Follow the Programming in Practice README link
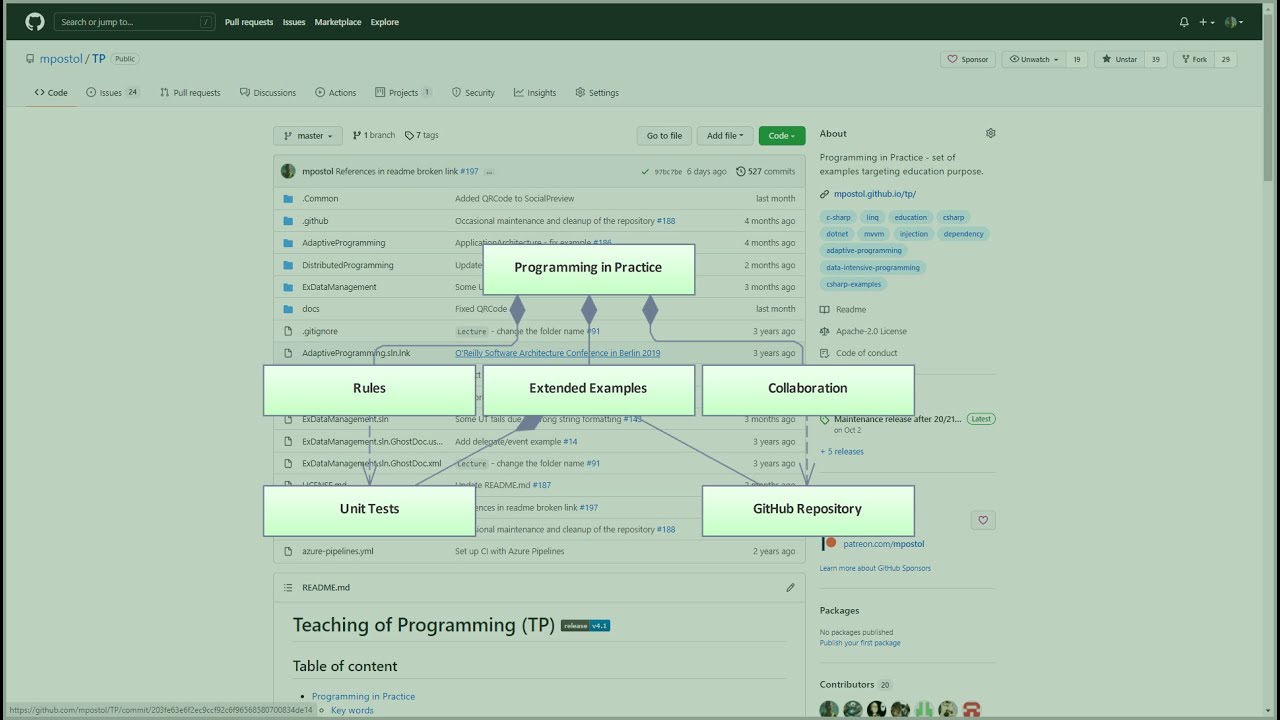The width and height of the screenshot is (1280, 720). click(x=363, y=696)
